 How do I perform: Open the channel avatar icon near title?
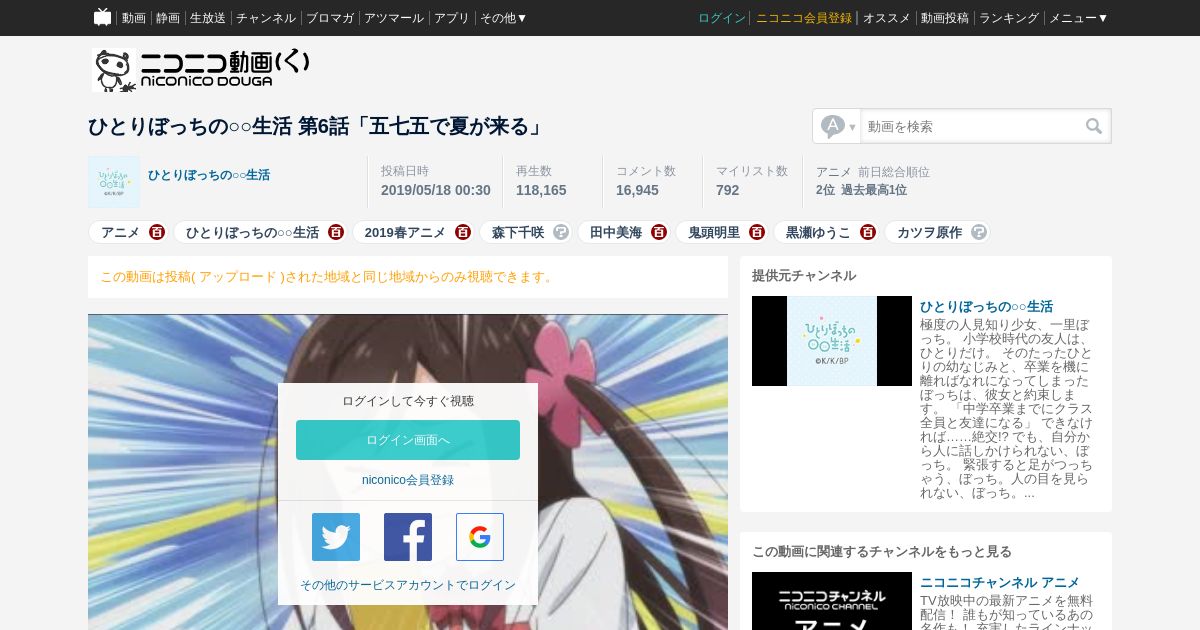coord(114,182)
